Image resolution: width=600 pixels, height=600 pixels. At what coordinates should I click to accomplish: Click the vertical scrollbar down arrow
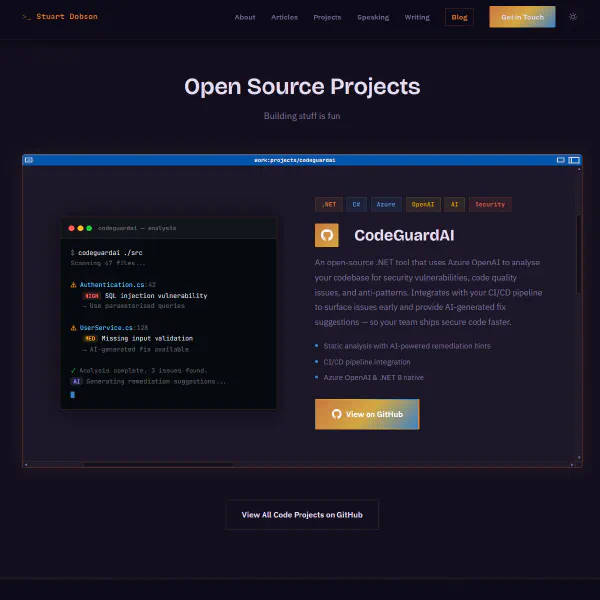(579, 457)
